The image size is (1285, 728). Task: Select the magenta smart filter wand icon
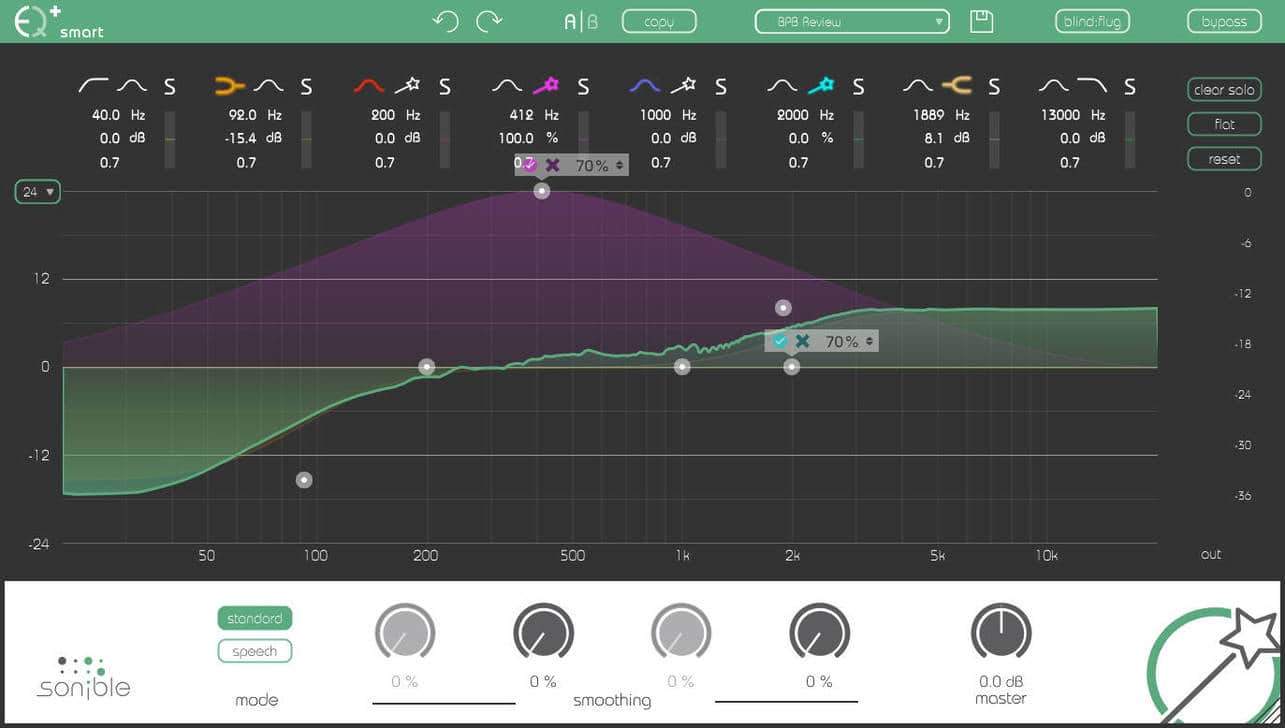tap(545, 87)
